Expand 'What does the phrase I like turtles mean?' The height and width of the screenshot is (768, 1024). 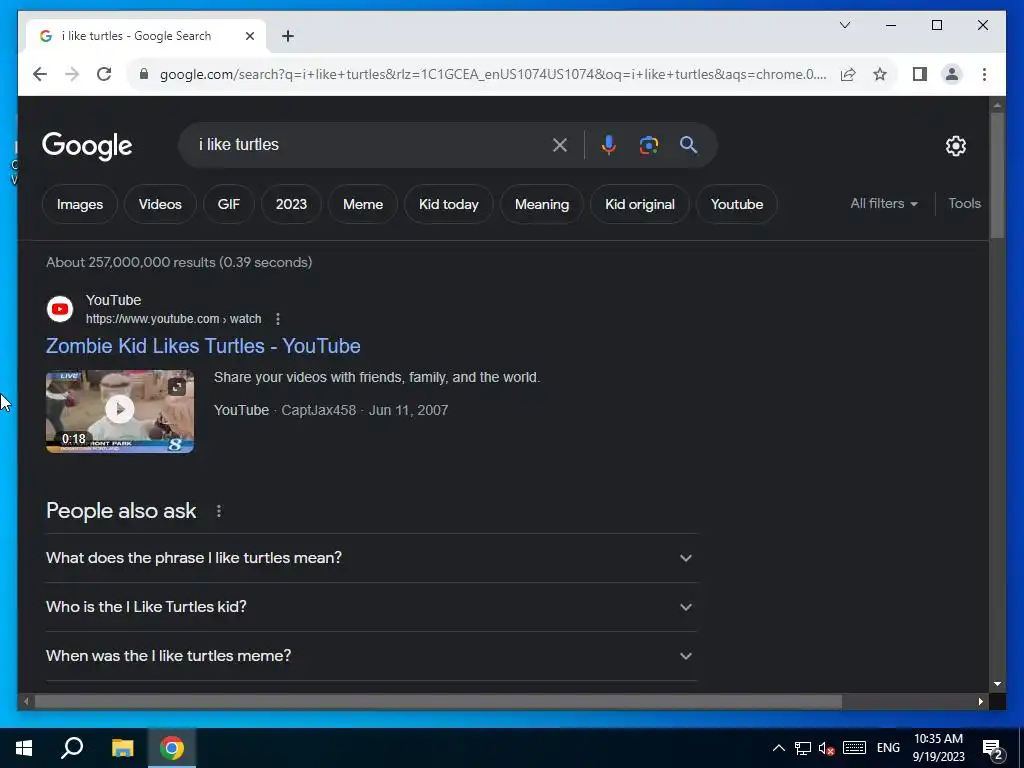(x=372, y=558)
